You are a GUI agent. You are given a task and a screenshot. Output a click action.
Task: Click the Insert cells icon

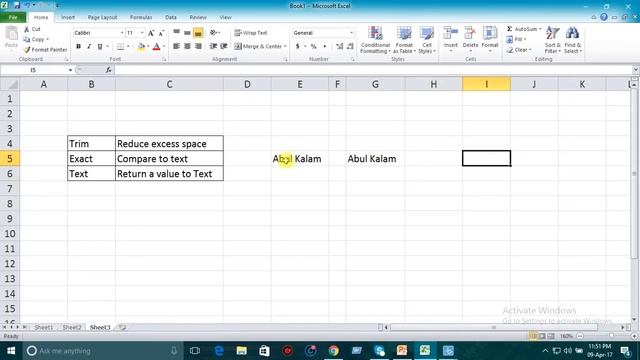click(451, 34)
